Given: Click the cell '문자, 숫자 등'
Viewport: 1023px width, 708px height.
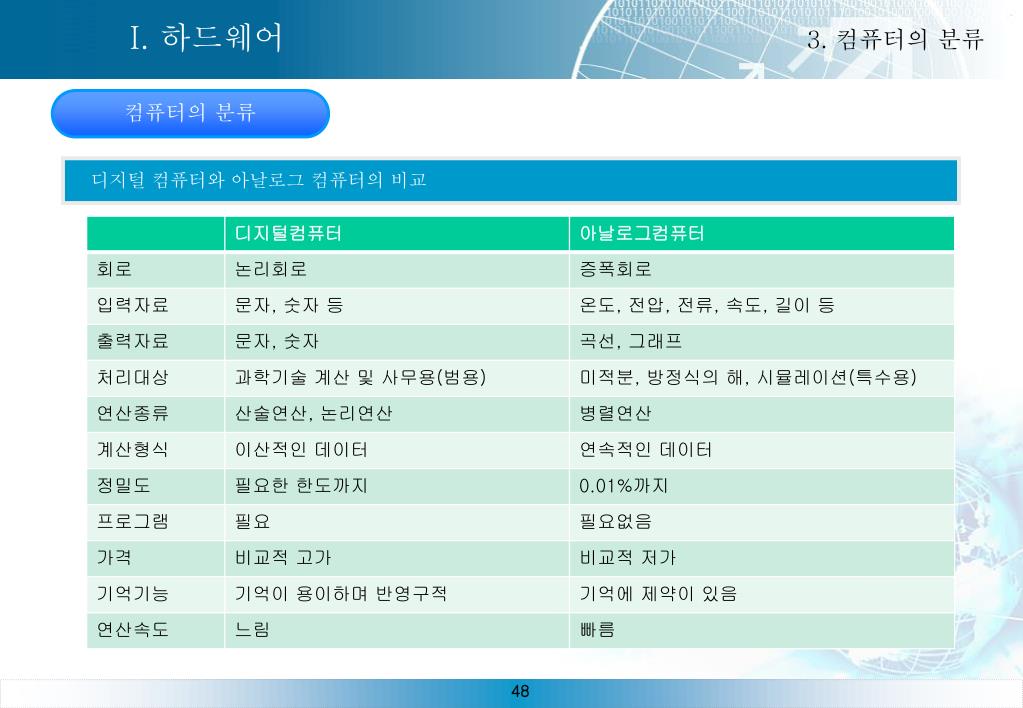Looking at the screenshot, I should 397,305.
